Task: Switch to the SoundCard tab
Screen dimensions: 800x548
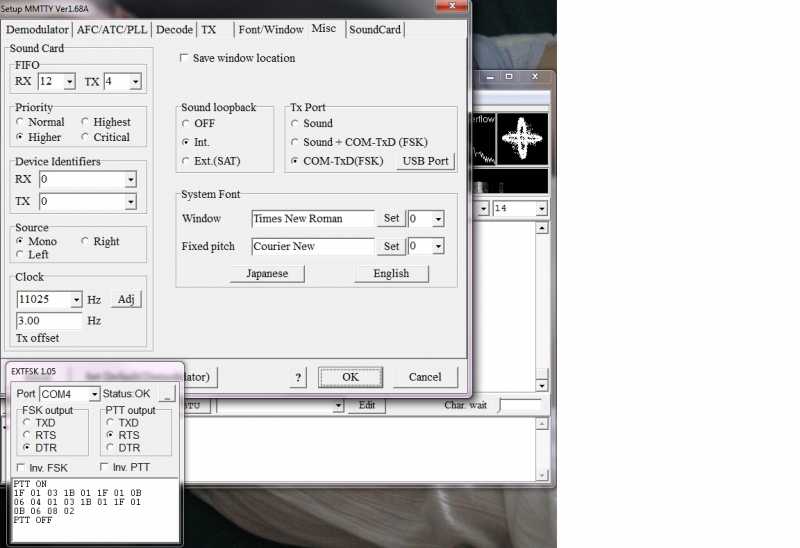Action: coord(375,30)
